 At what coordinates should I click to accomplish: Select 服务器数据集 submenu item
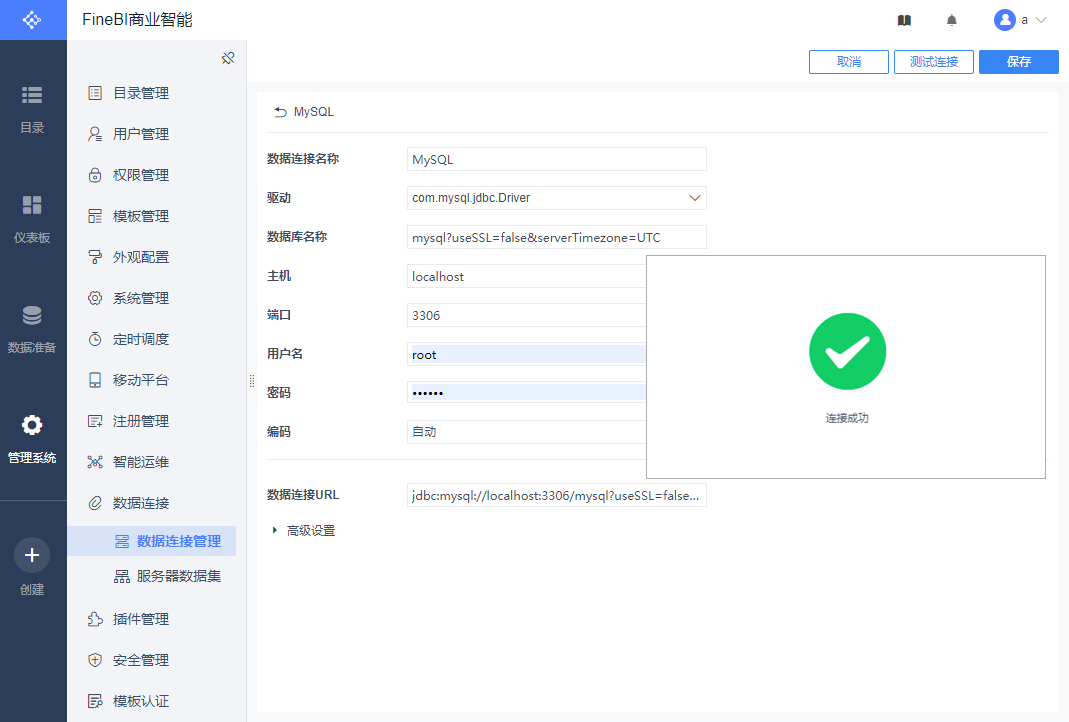point(168,577)
